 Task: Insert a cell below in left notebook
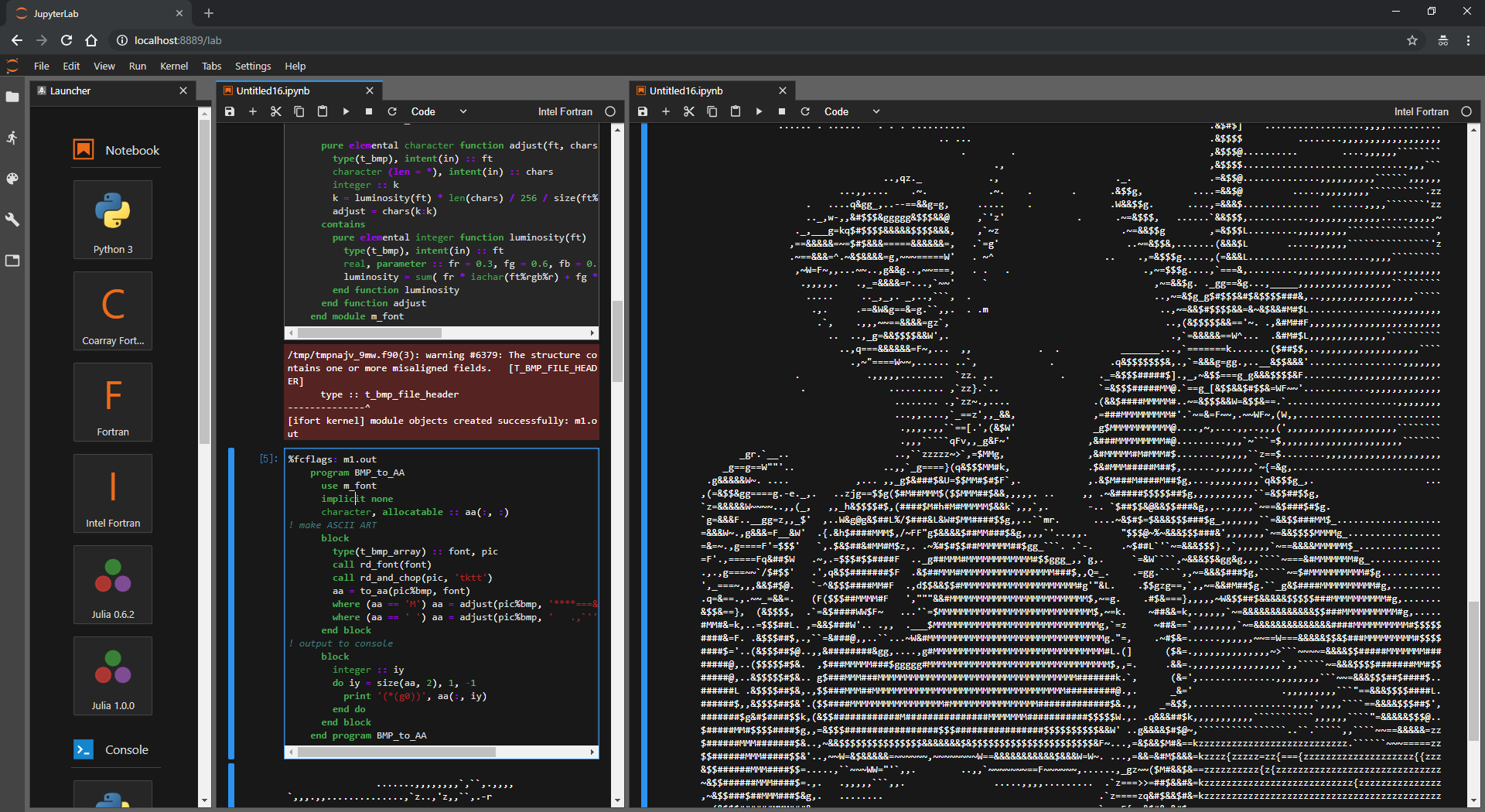(x=253, y=111)
